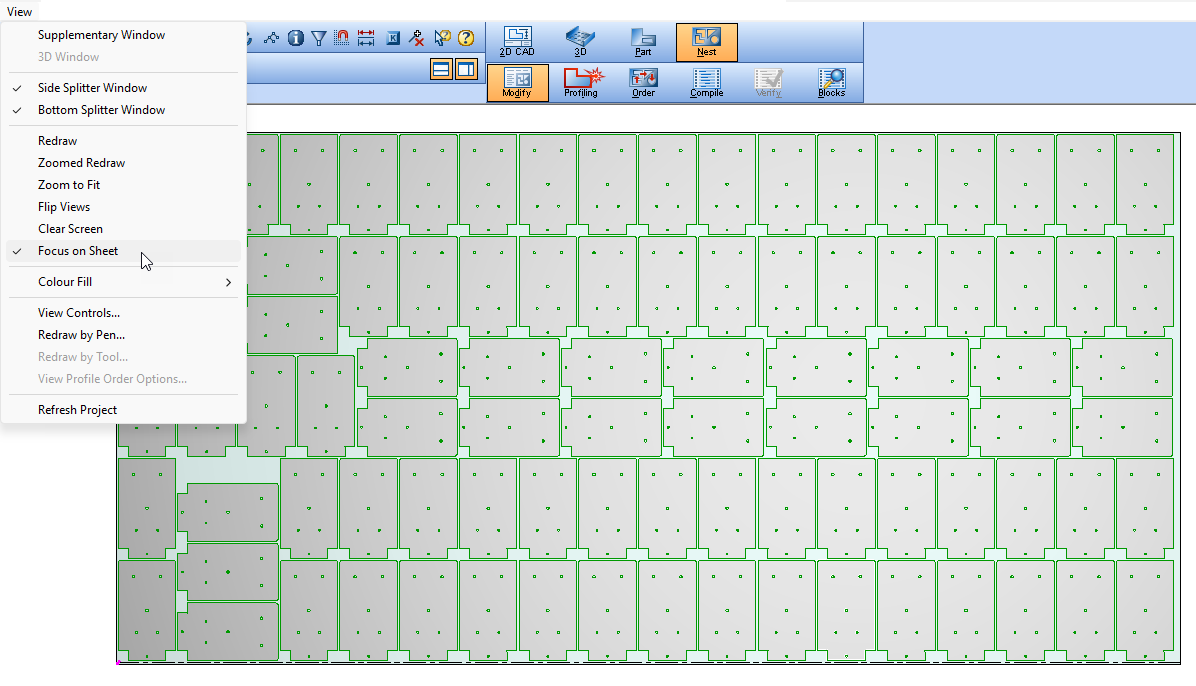
Task: Choose Clear Screen menu item
Action: click(124, 229)
